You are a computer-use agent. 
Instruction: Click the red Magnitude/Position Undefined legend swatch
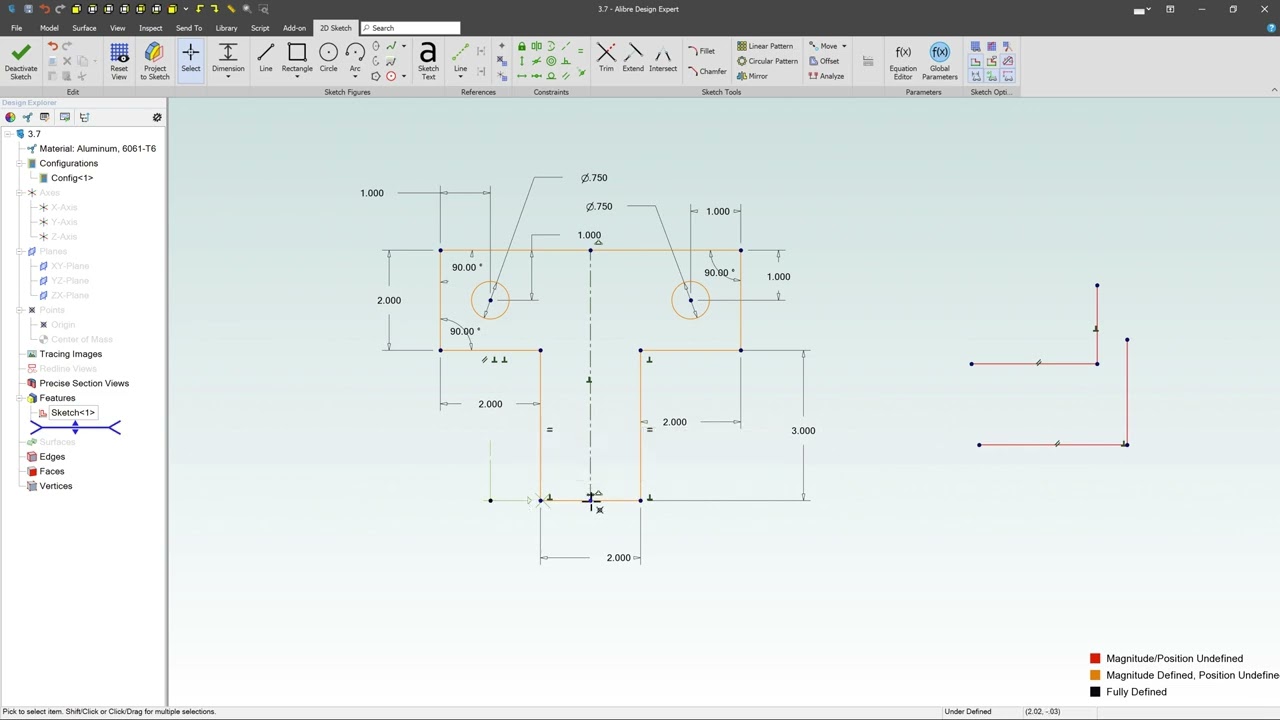click(1095, 658)
